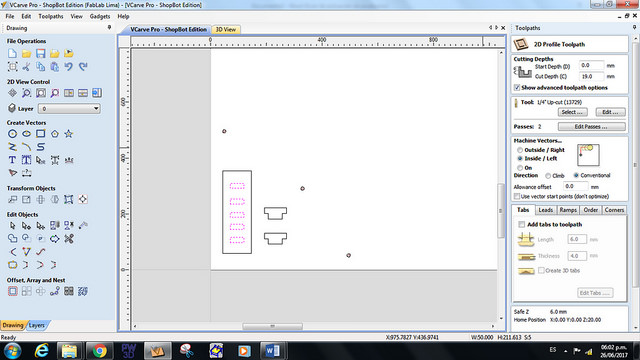Open the Layer dropdown list
Viewport: 640px width, 360px height.
[x=69, y=109]
